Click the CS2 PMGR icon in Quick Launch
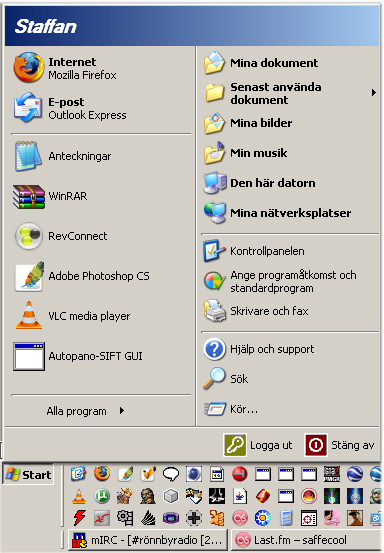 click(x=332, y=474)
